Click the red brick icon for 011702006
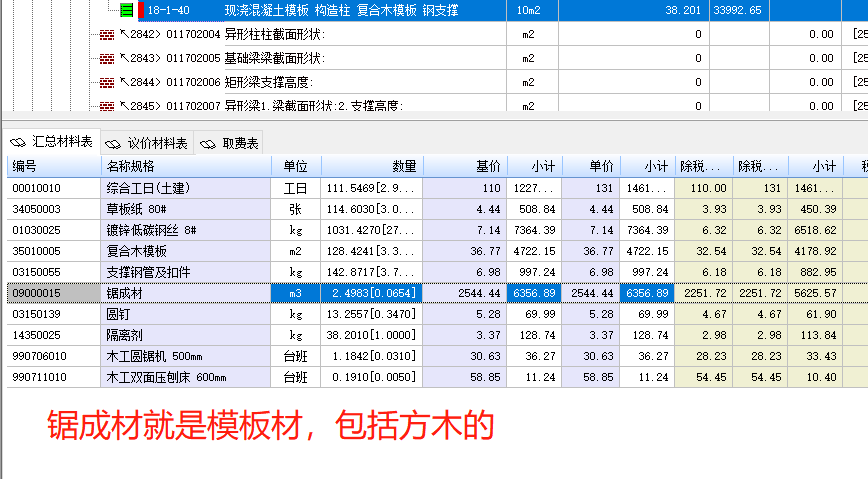The image size is (868, 479). pyautogui.click(x=107, y=83)
